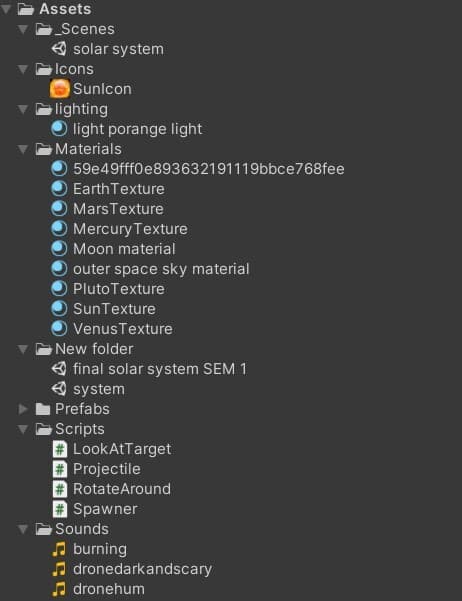The height and width of the screenshot is (601, 462).
Task: Select the Assets label
Action: click(65, 9)
